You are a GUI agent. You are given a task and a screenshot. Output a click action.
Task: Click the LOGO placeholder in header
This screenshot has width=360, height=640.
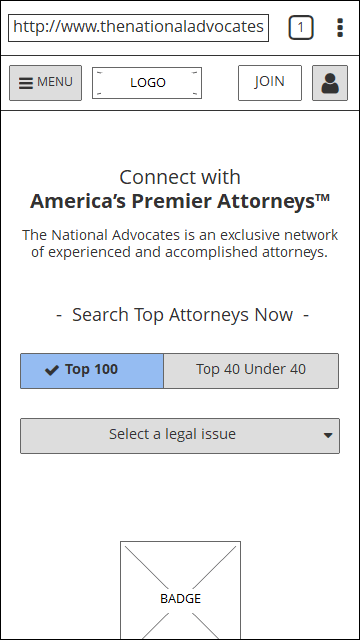click(x=147, y=83)
